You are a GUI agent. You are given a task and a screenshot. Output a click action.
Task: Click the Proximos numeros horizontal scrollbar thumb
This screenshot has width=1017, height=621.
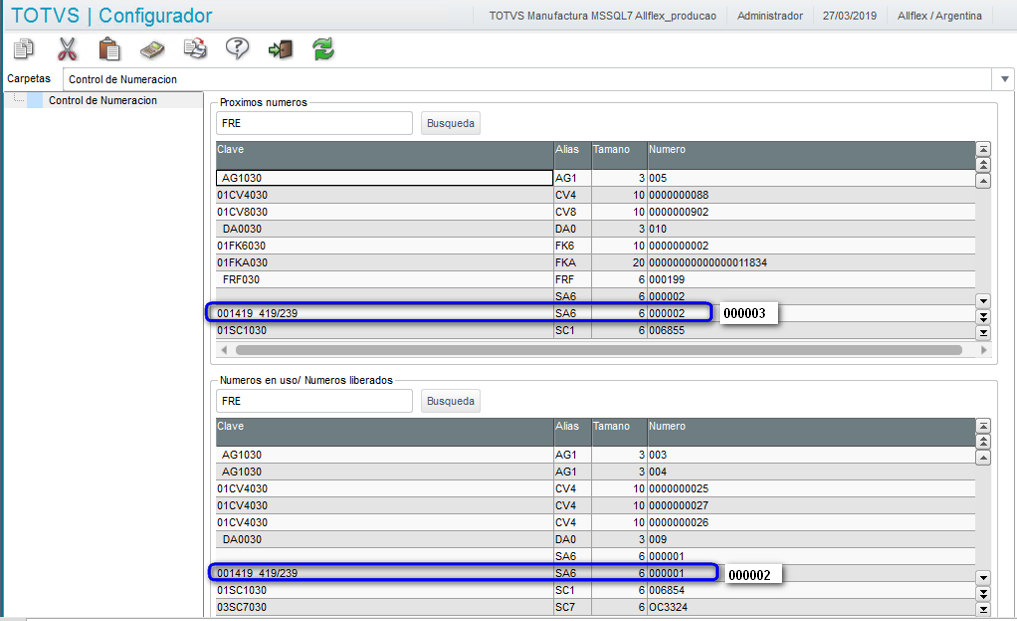599,350
